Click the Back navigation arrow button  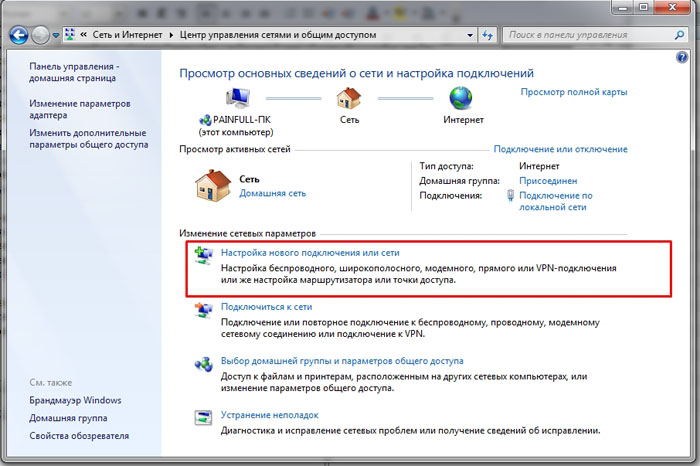(x=18, y=35)
